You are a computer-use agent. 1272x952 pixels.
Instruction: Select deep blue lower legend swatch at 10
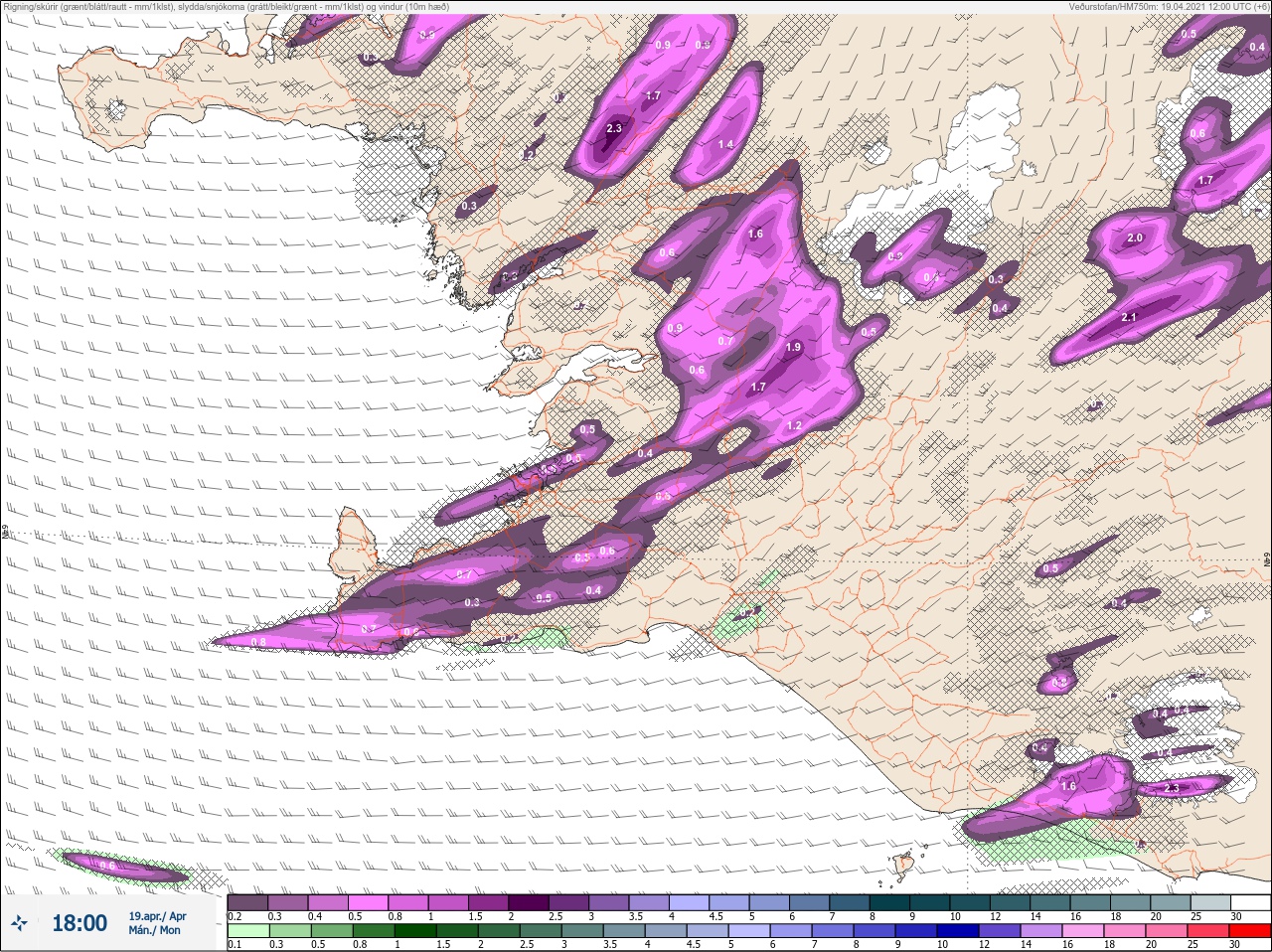(x=957, y=931)
